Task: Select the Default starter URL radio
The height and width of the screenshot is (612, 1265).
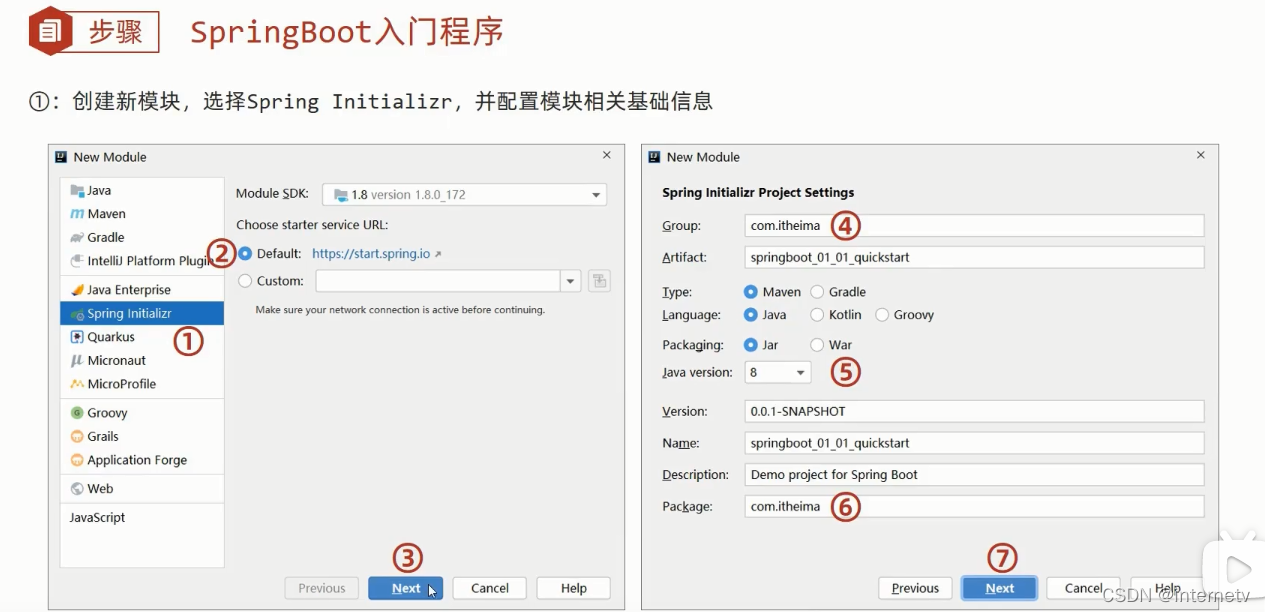Action: click(x=246, y=254)
